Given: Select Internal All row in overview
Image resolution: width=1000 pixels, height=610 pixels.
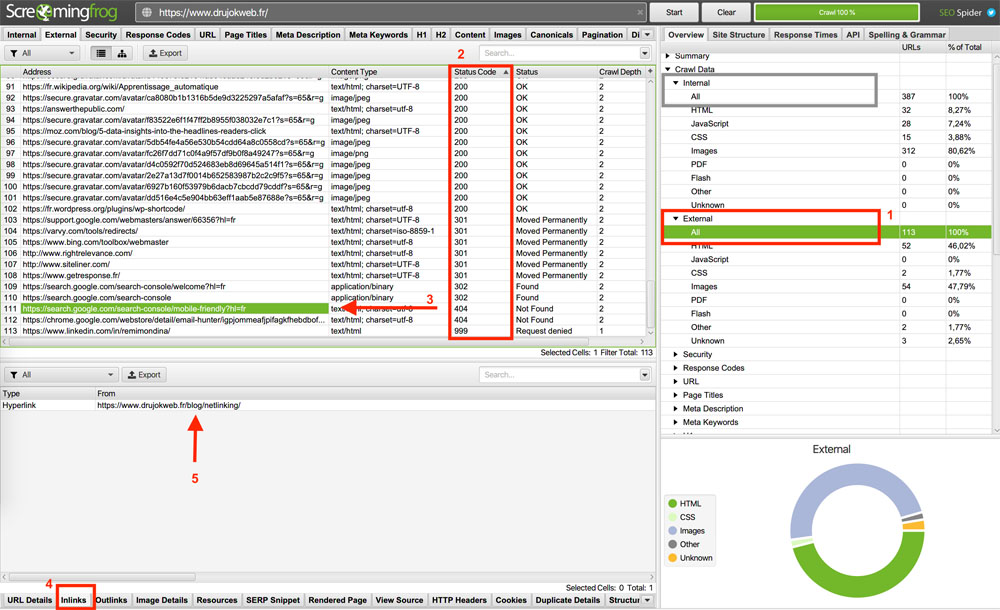Looking at the screenshot, I should tap(827, 96).
